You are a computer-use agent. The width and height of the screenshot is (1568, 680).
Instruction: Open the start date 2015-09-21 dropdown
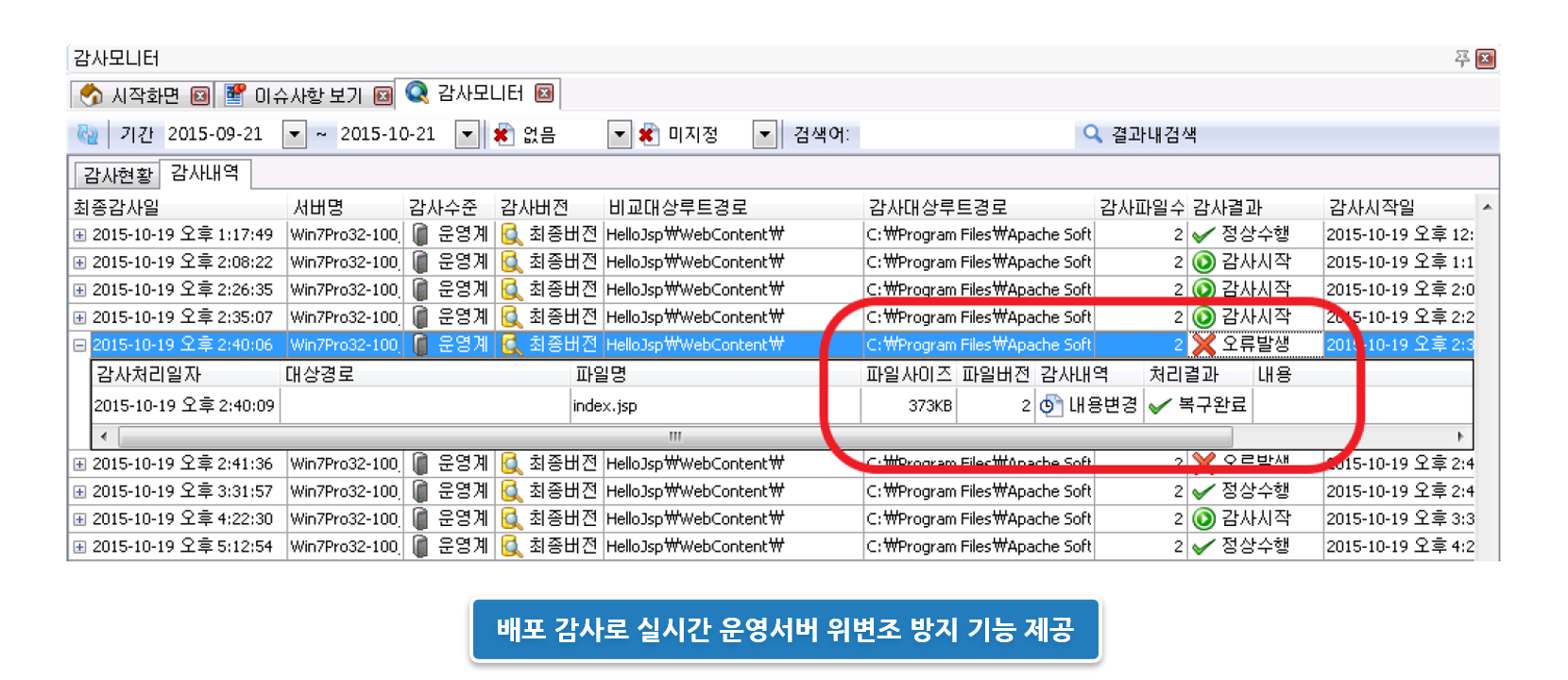[295, 135]
